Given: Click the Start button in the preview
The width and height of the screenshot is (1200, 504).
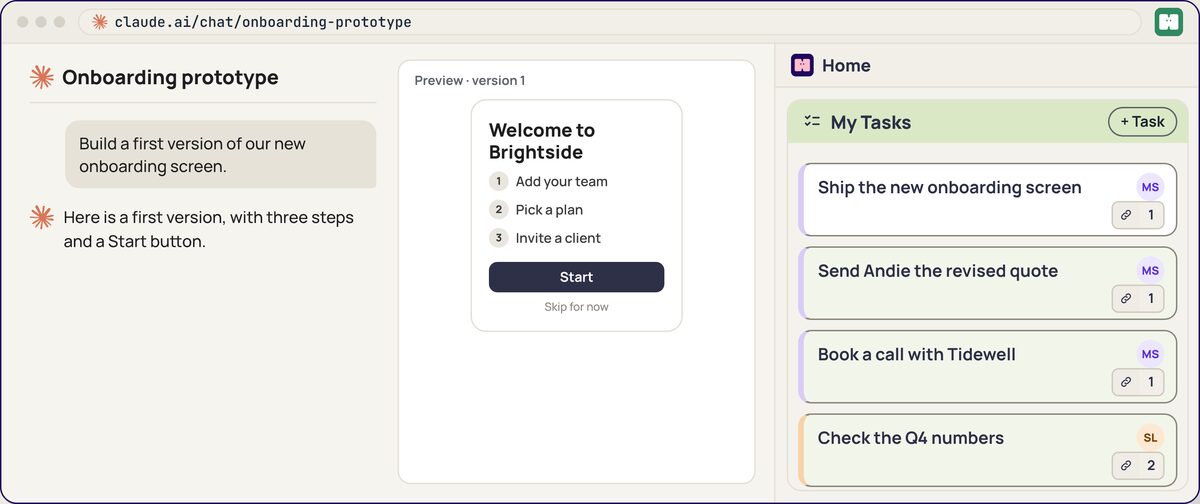Looking at the screenshot, I should 576,277.
